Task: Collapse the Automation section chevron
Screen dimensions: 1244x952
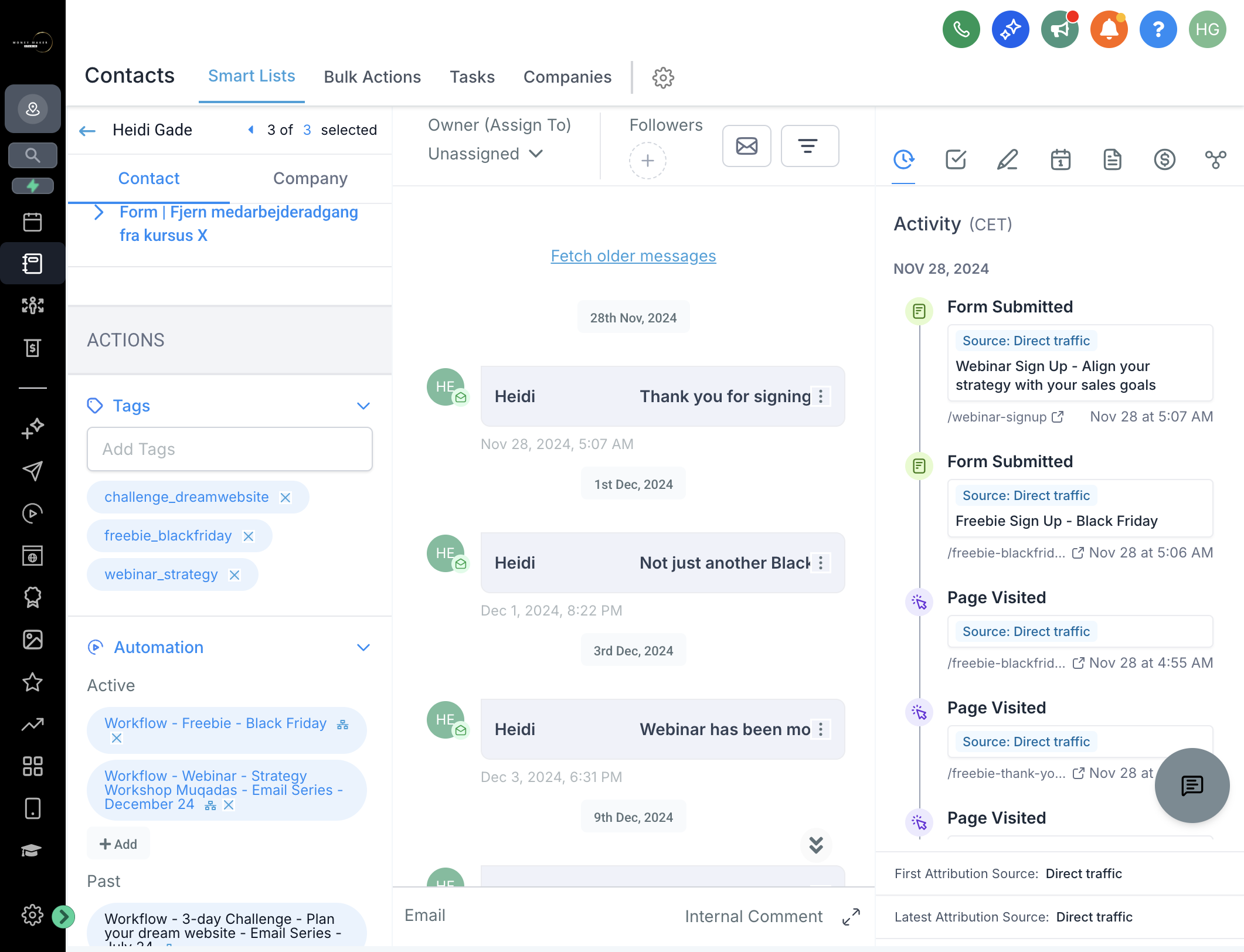Action: click(363, 648)
